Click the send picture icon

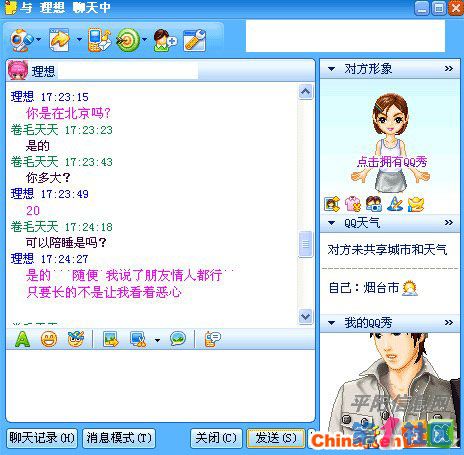111,339
